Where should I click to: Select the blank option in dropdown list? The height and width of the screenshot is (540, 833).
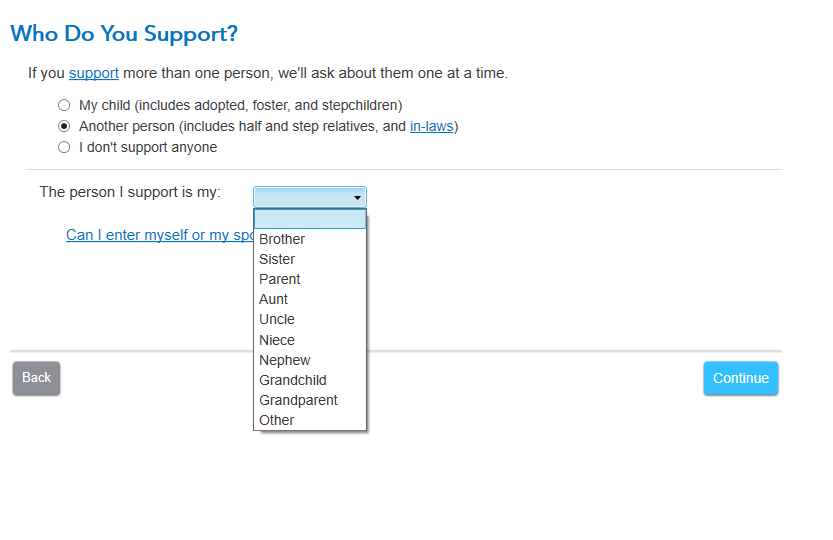[x=310, y=219]
